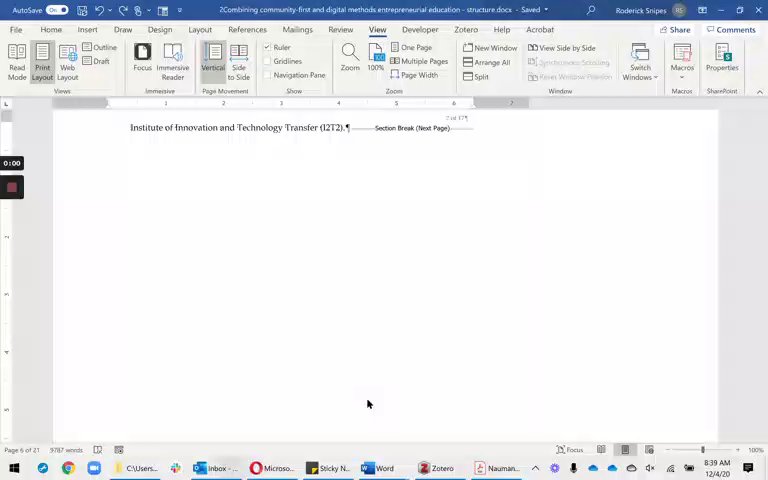This screenshot has width=768, height=480.
Task: Enable the Gridlines checkbox
Action: (267, 61)
